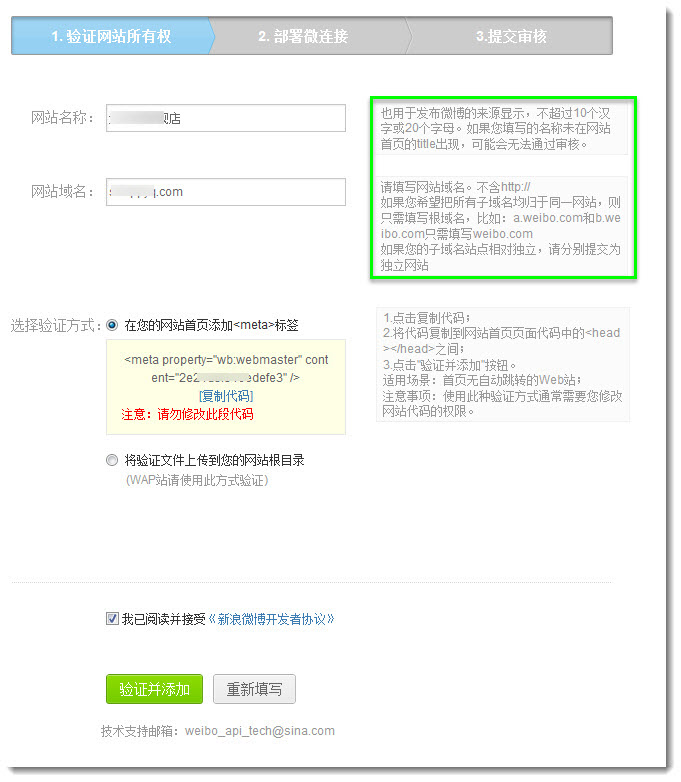Click the 复制代码 link

point(226,396)
